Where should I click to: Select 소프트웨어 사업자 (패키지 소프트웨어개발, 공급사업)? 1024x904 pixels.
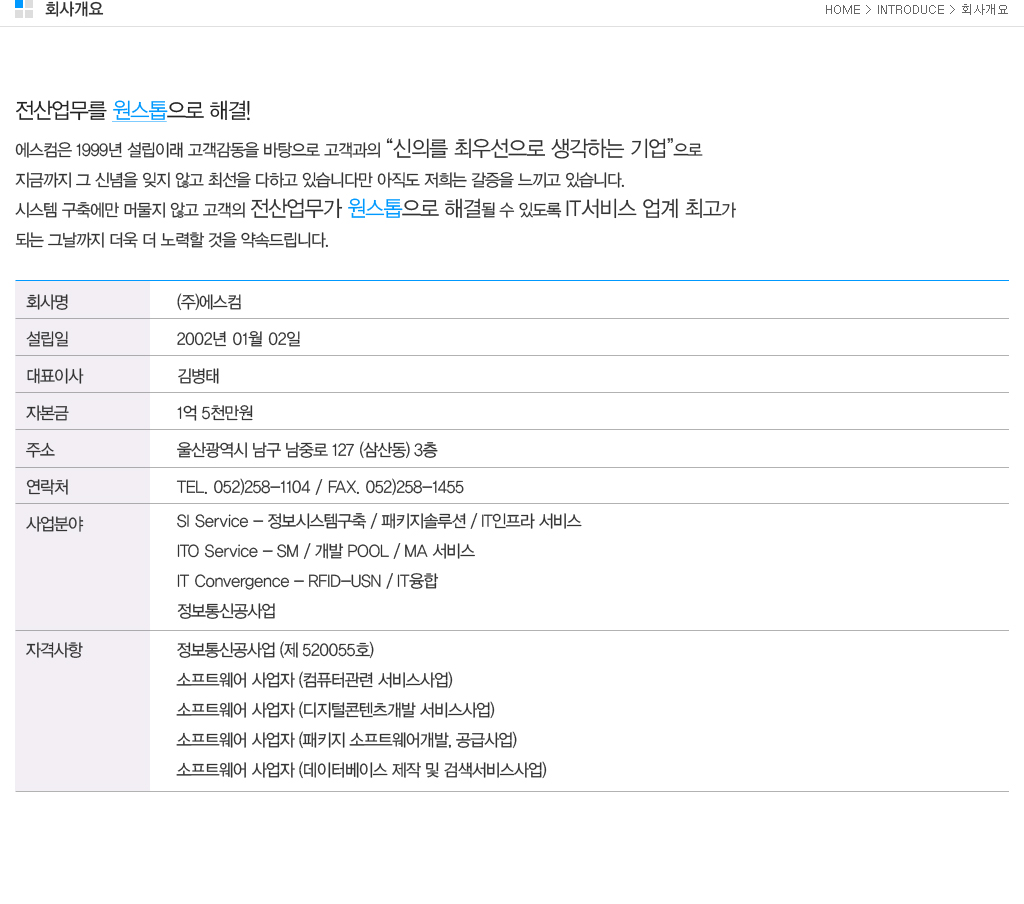point(347,740)
